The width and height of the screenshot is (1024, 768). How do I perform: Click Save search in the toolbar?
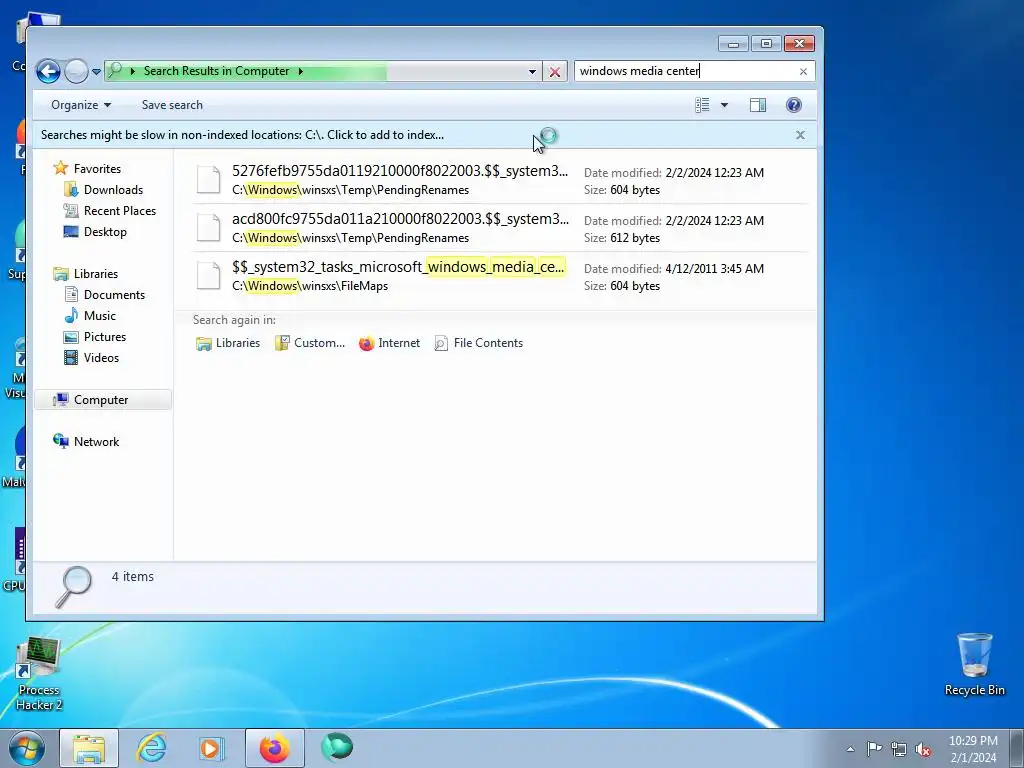pos(172,105)
